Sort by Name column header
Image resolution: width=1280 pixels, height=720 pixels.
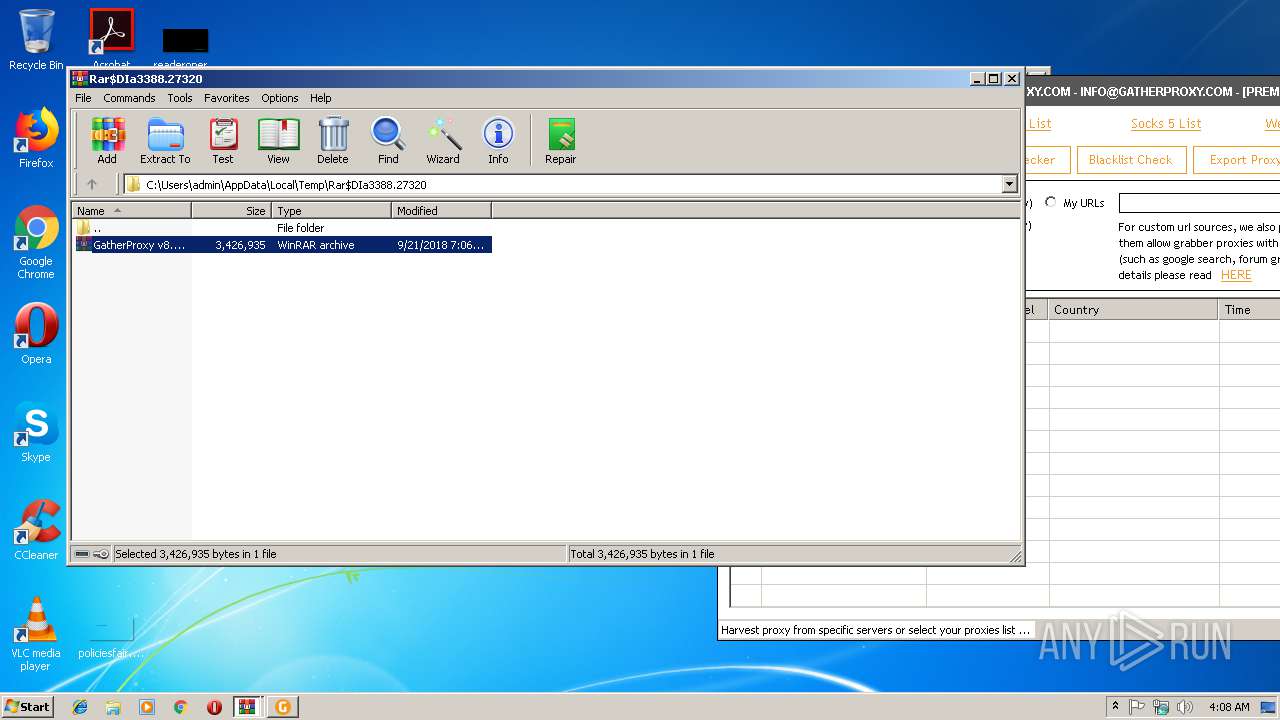[x=131, y=211]
